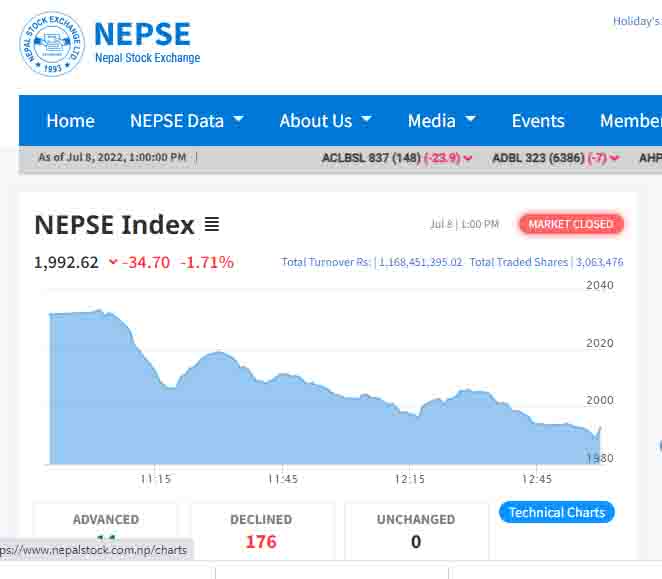Click the DECLINED 176 stat card

click(261, 532)
